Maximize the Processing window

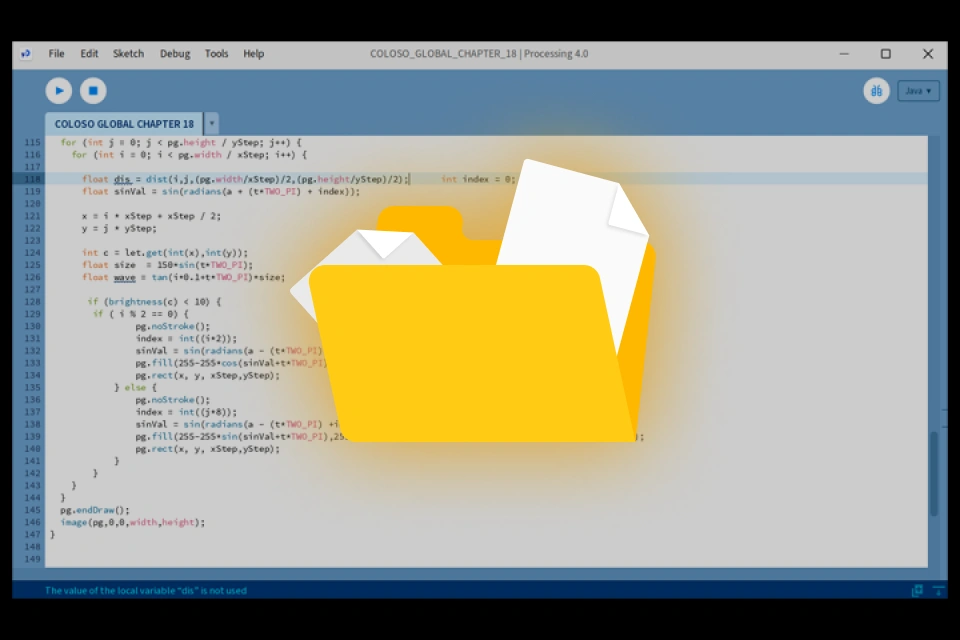point(885,54)
